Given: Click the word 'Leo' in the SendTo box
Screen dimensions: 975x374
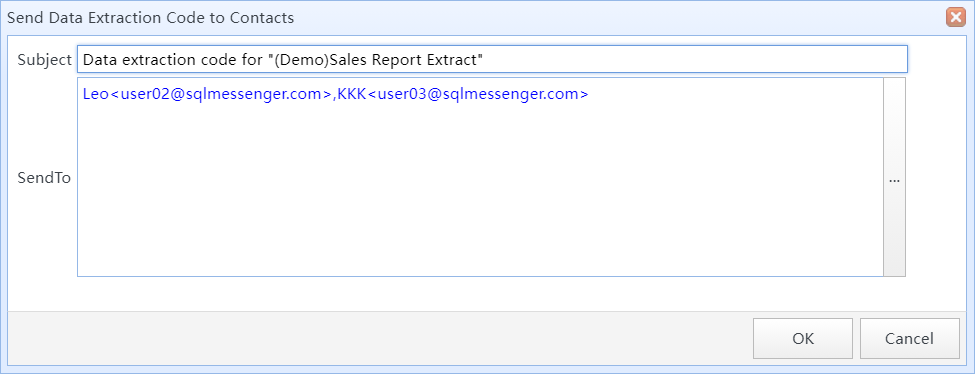Looking at the screenshot, I should click(95, 95).
